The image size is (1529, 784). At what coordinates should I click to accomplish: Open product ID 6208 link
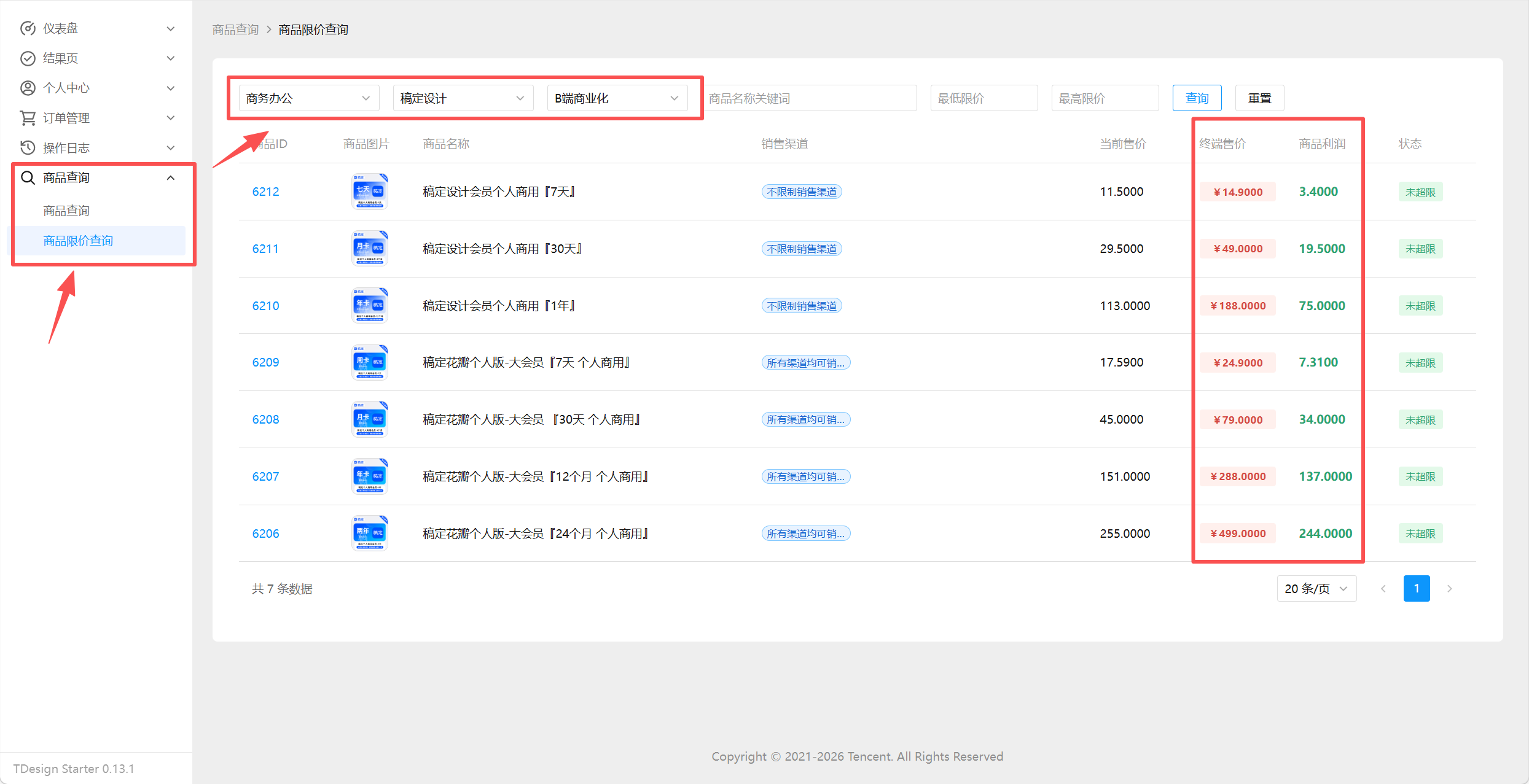pyautogui.click(x=265, y=419)
